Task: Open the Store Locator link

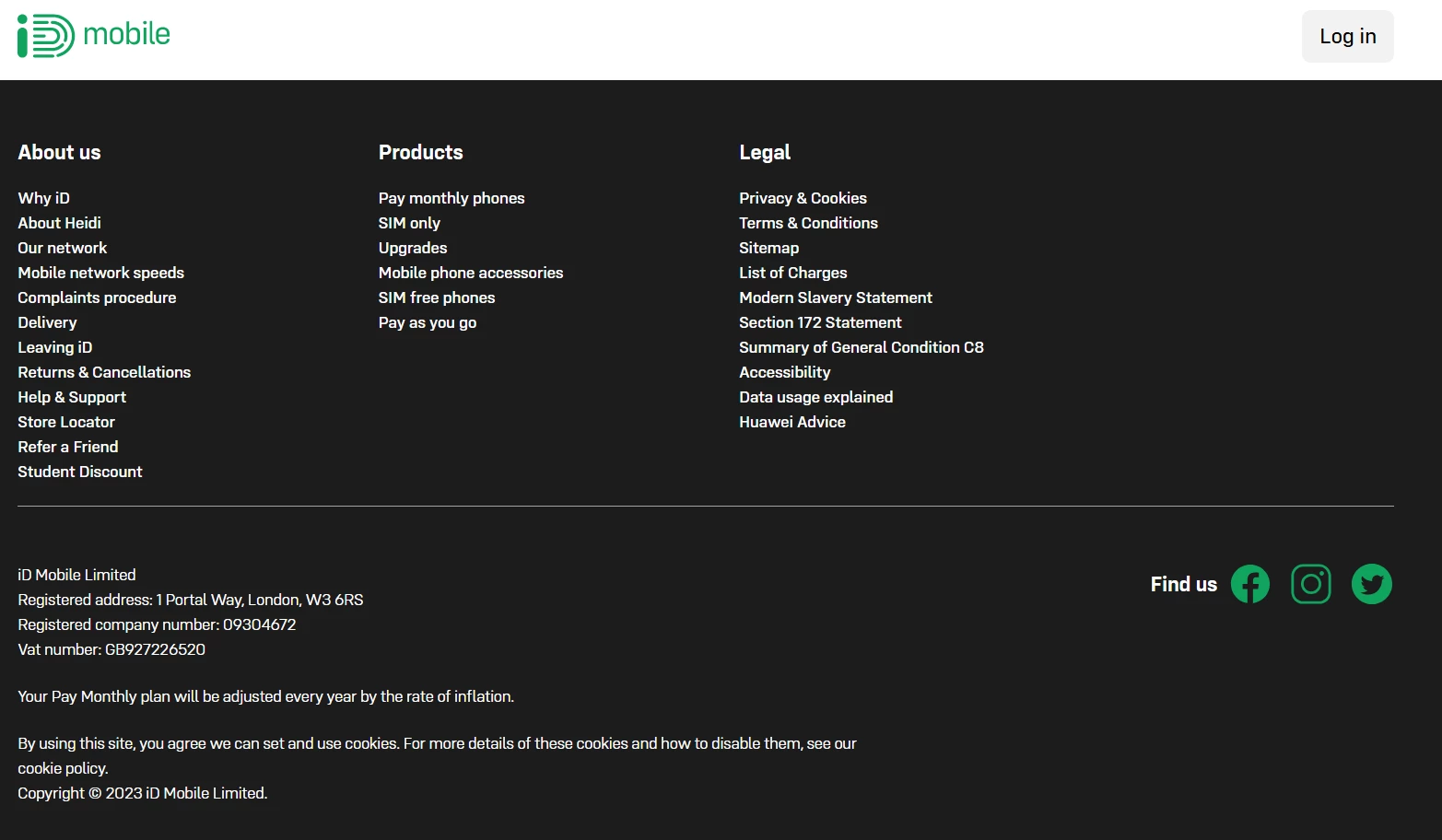Action: tap(67, 422)
